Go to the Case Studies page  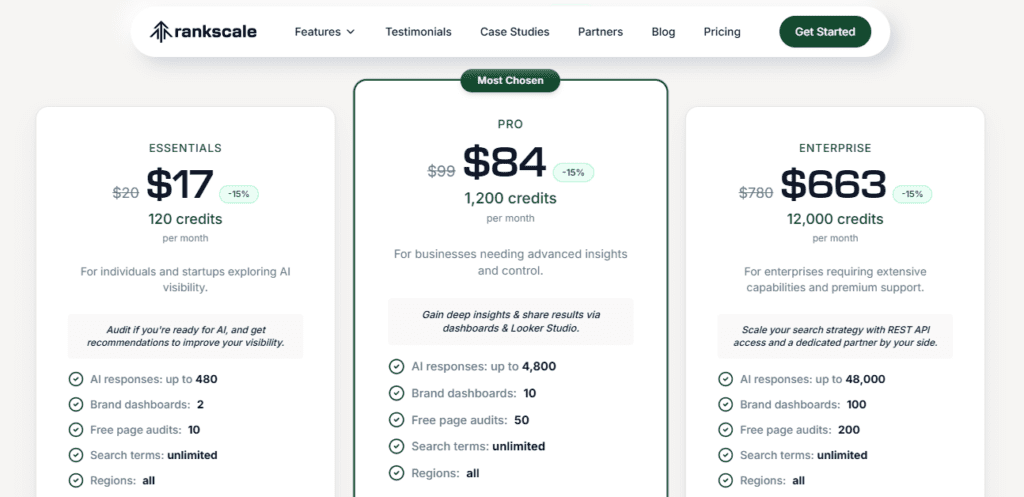(x=514, y=32)
